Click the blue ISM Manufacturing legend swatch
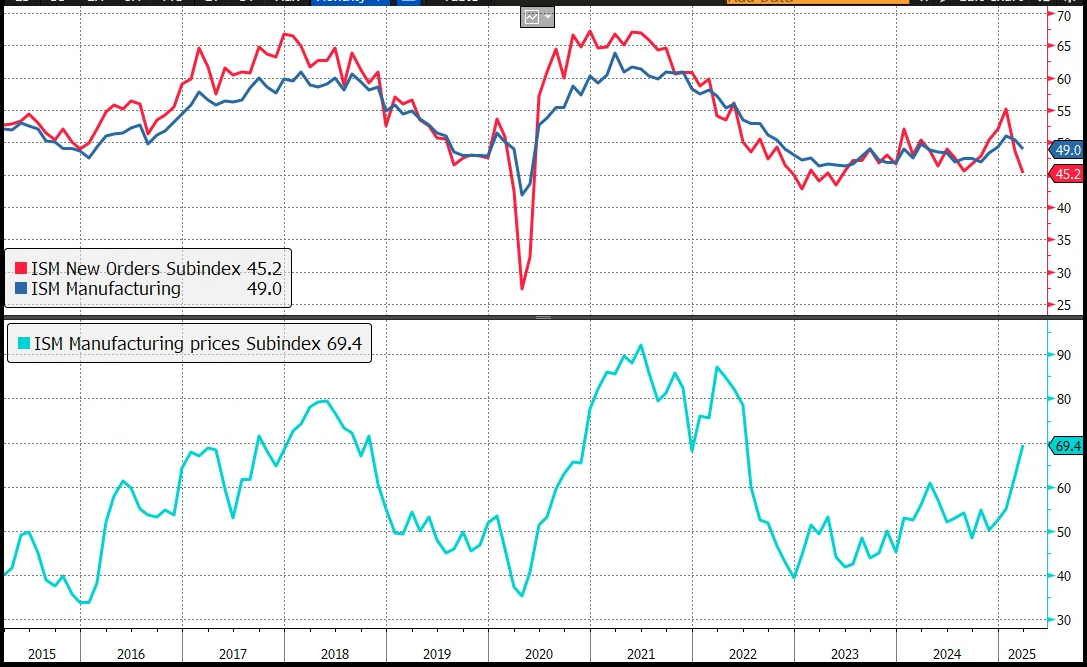The height and width of the screenshot is (667, 1087). coord(21,288)
